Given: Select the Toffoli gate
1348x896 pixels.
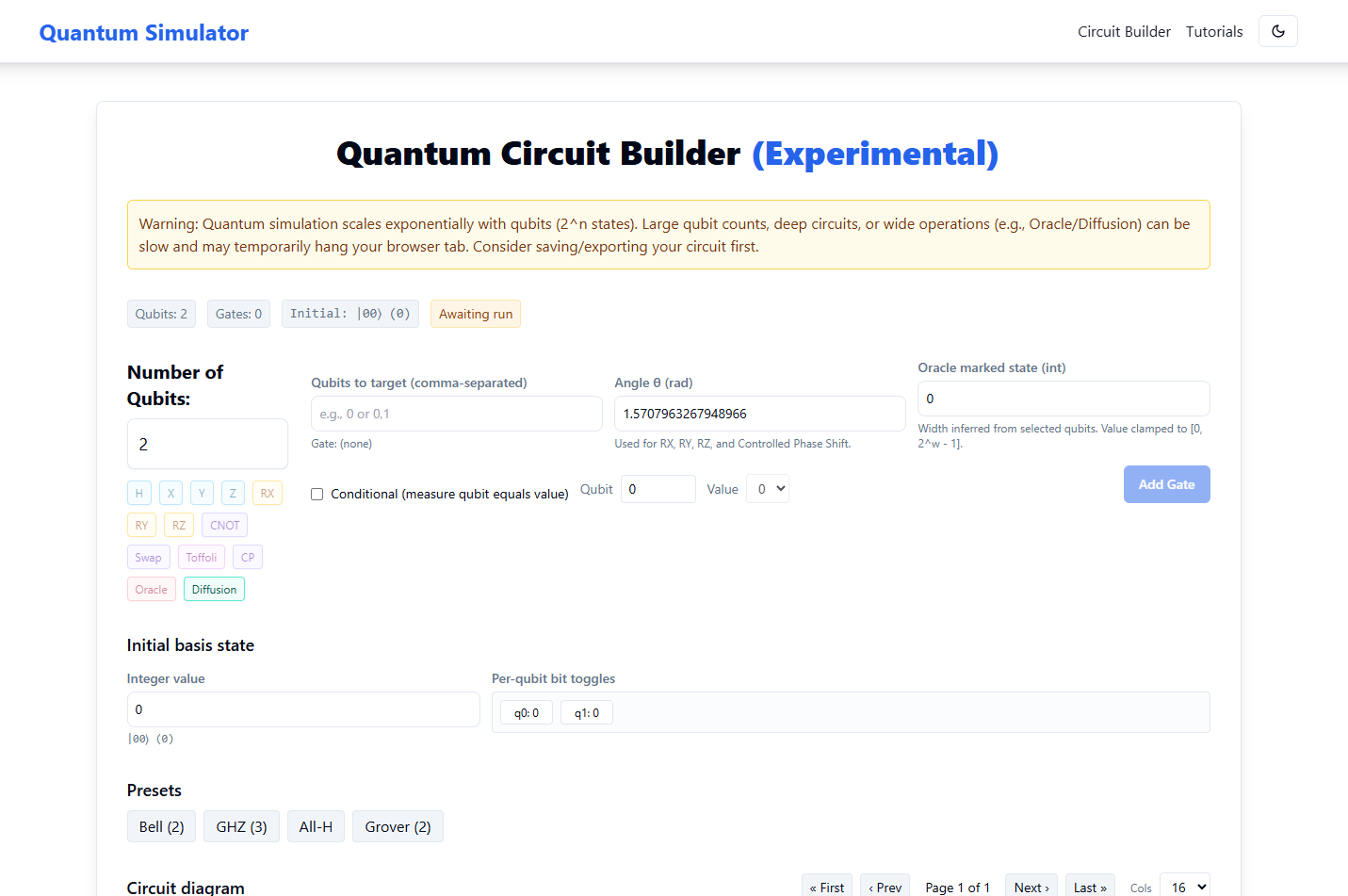Looking at the screenshot, I should coord(201,557).
